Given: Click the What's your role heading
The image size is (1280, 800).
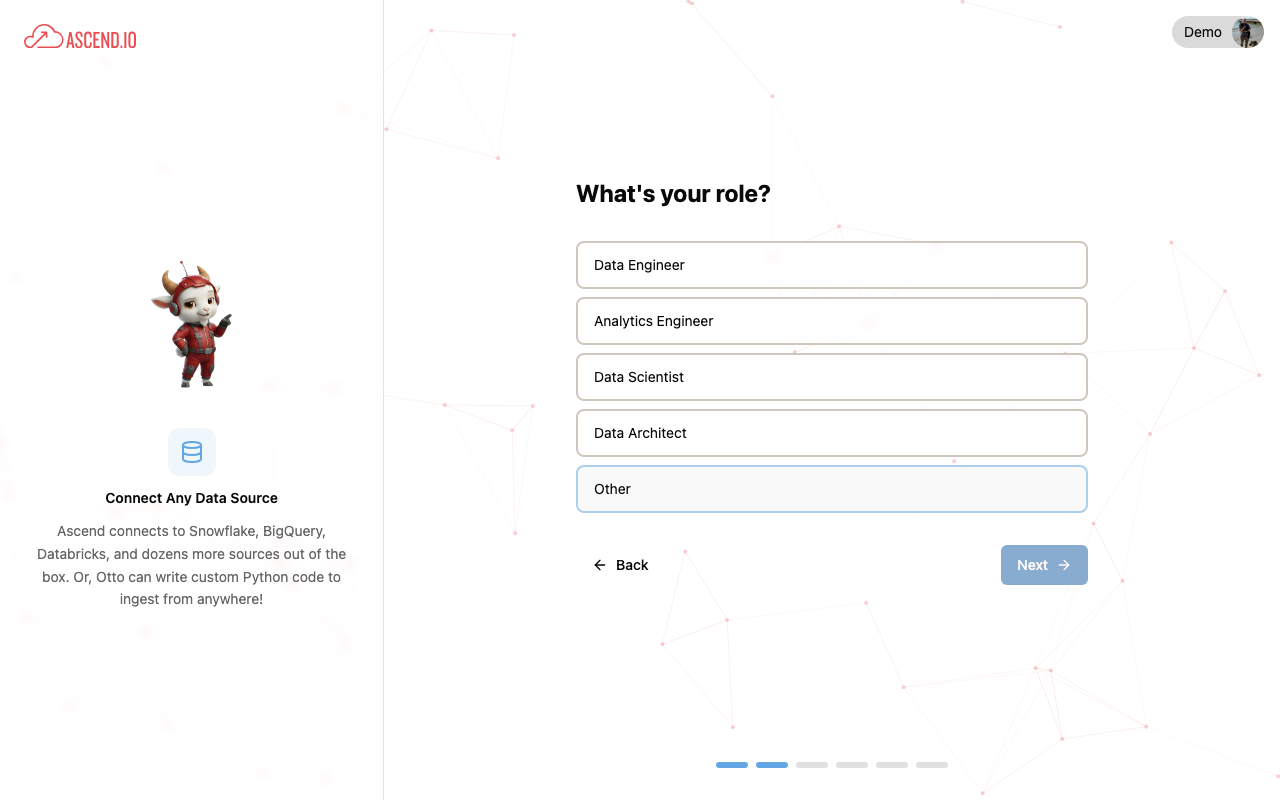Looking at the screenshot, I should 673,193.
